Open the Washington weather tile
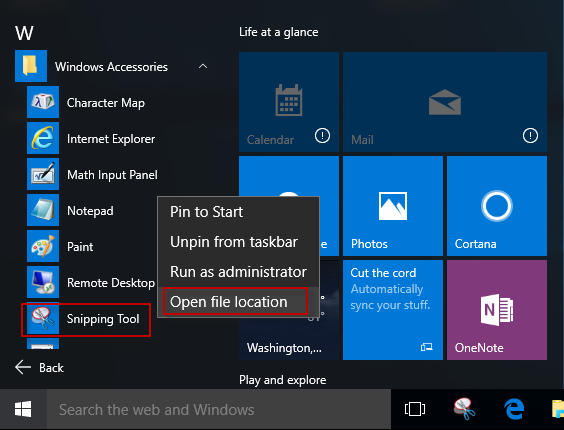The image size is (564, 430). point(289,338)
